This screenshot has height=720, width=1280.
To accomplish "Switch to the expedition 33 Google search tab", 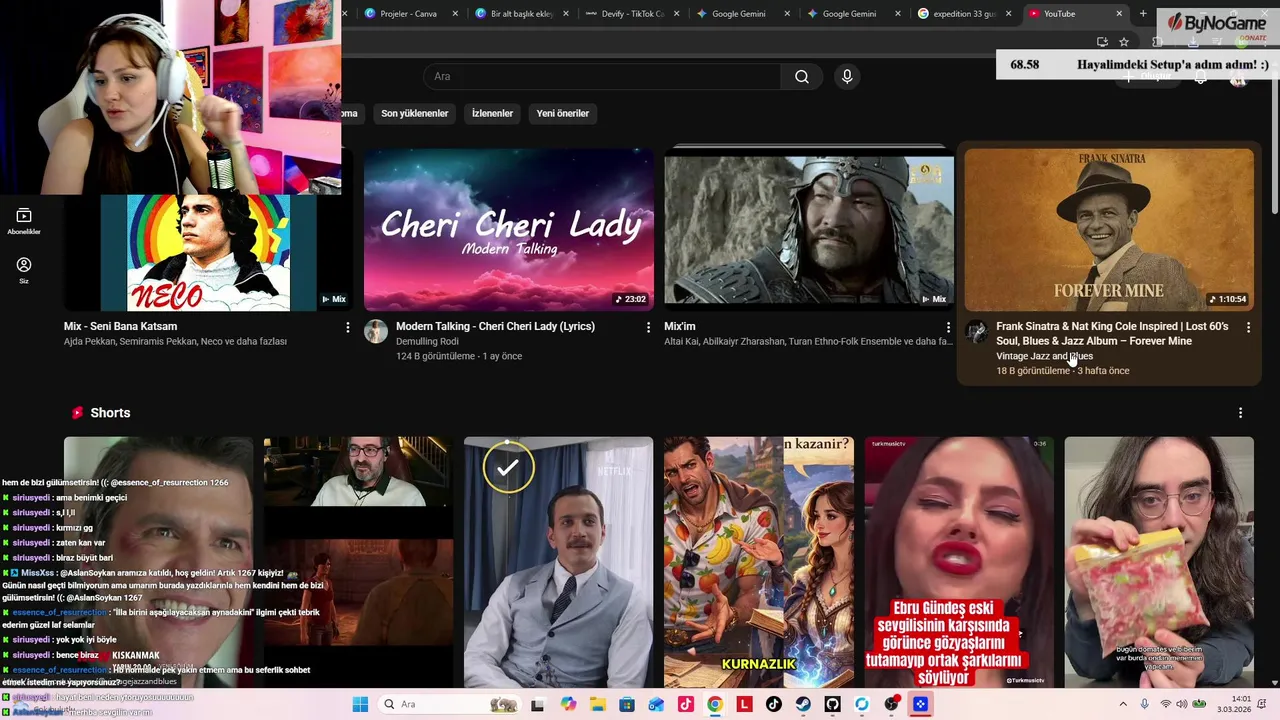I will [x=963, y=14].
